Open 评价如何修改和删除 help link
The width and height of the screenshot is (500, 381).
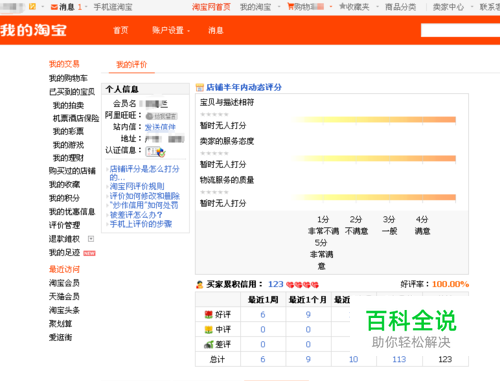pyautogui.click(x=145, y=196)
